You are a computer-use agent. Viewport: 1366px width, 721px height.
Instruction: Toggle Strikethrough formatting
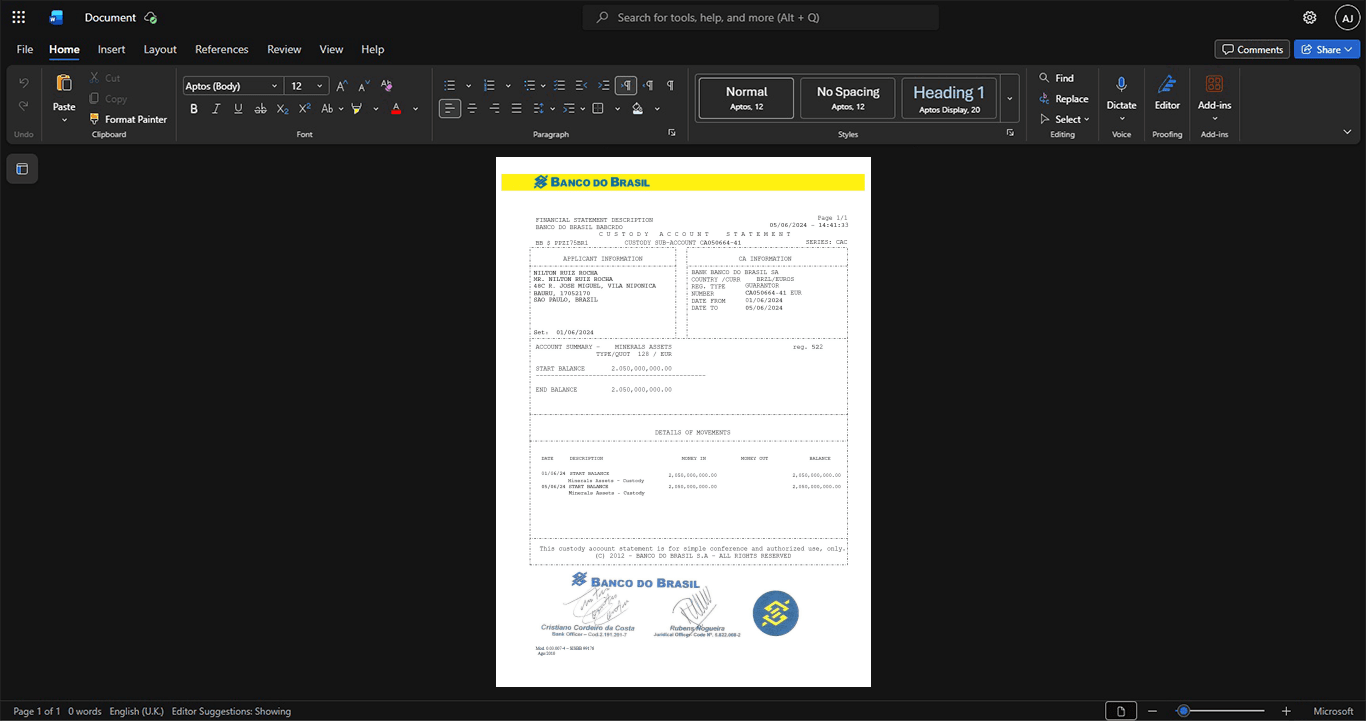(x=261, y=108)
